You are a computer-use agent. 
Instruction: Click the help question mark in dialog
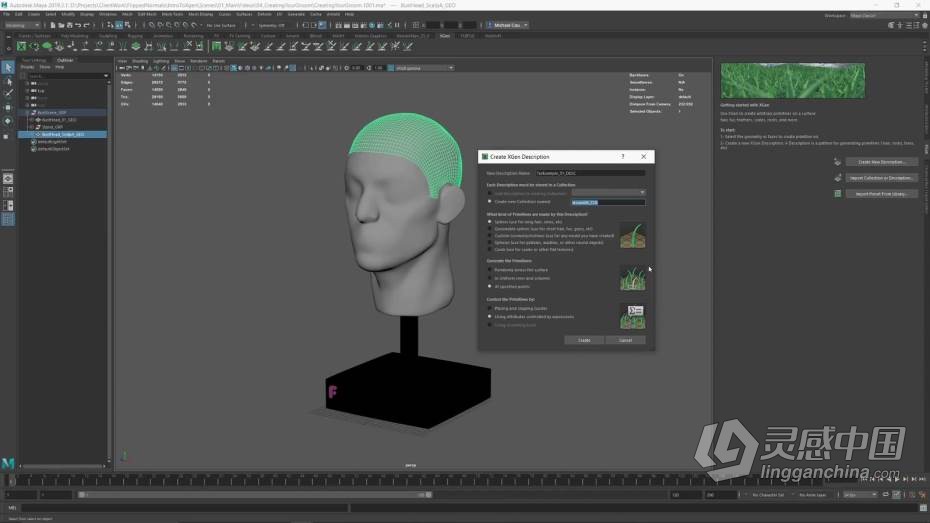click(x=623, y=157)
